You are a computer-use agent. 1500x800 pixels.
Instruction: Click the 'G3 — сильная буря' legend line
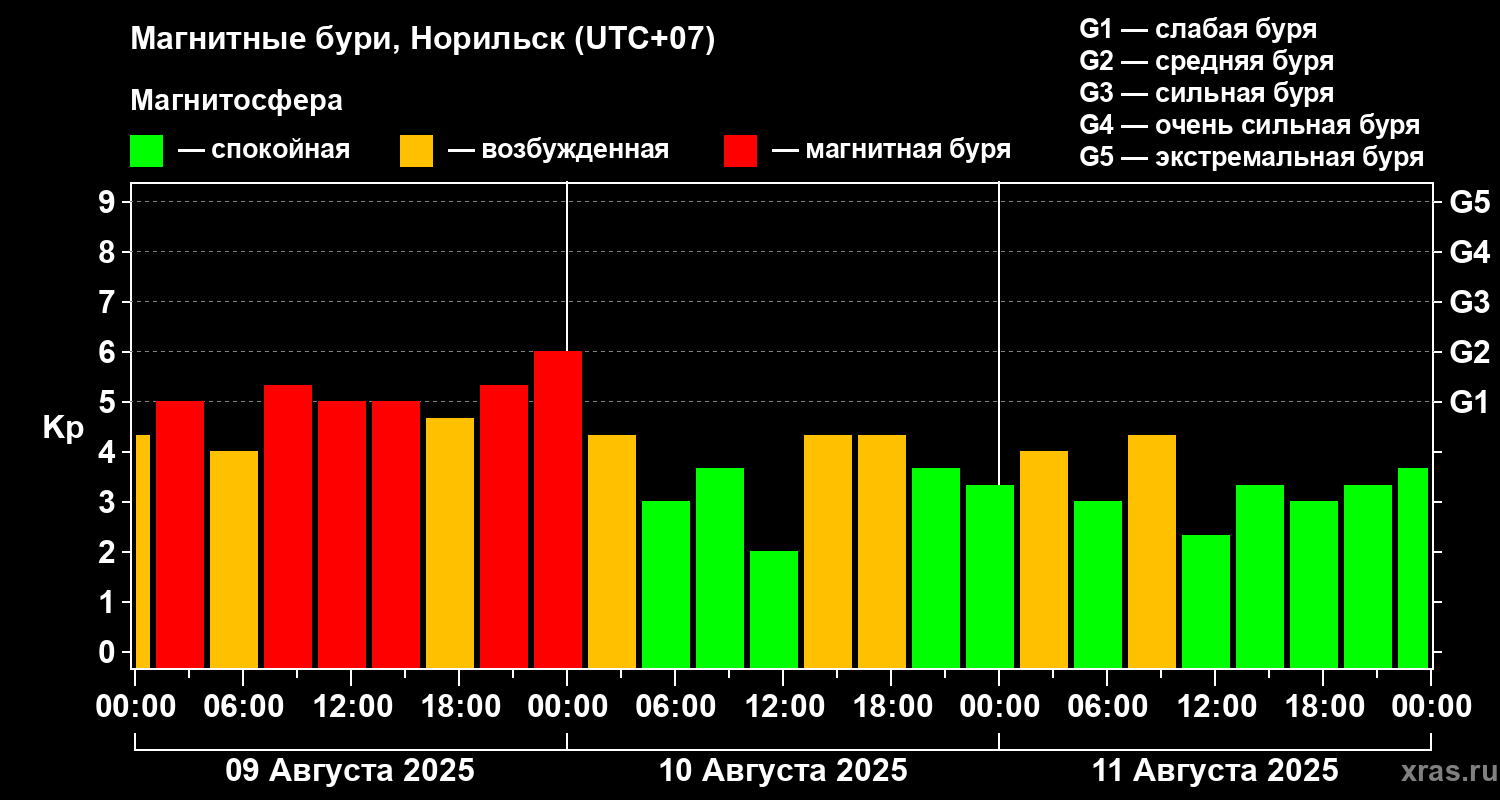pos(1206,93)
